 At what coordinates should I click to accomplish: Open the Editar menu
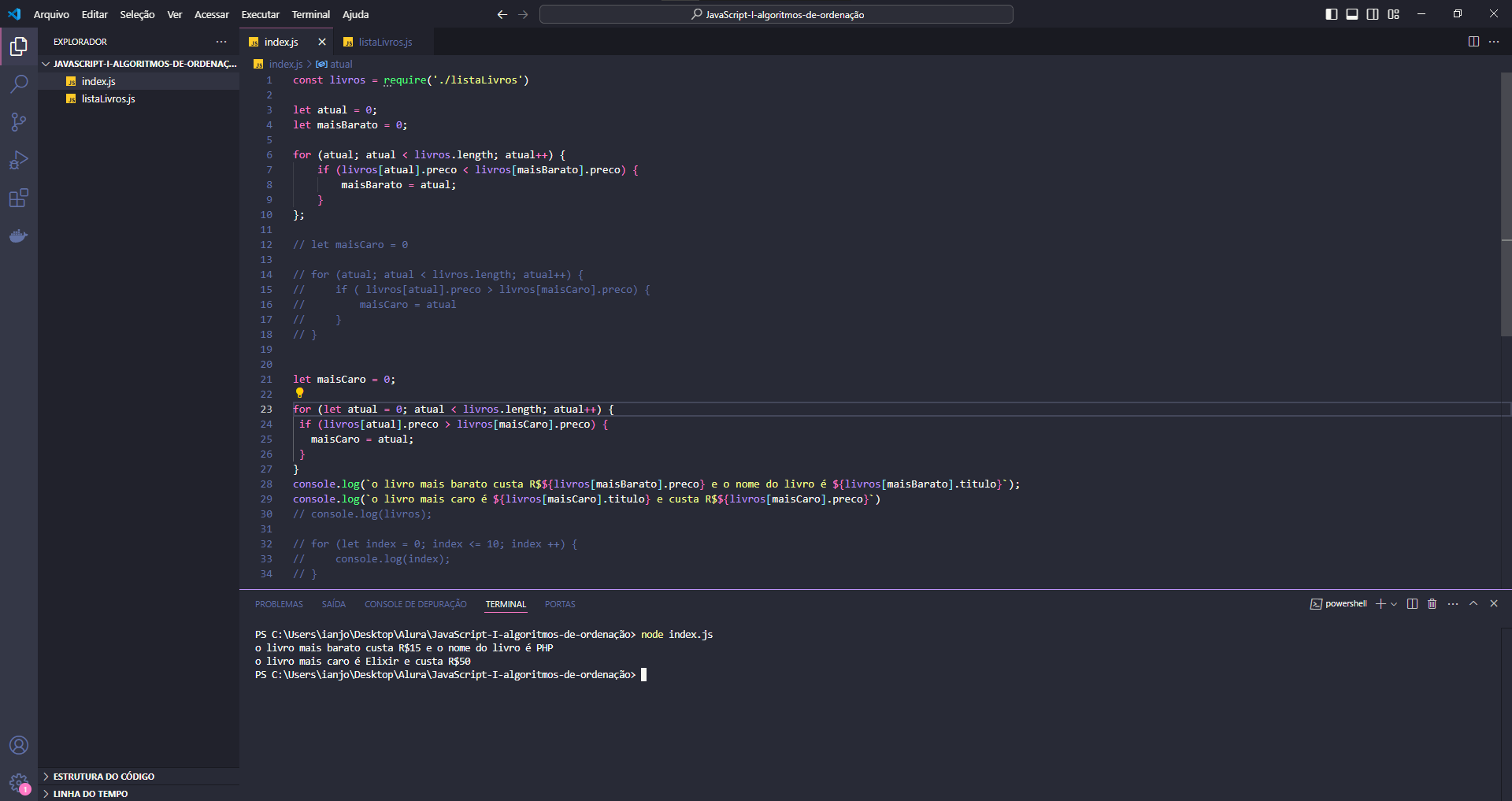94,14
